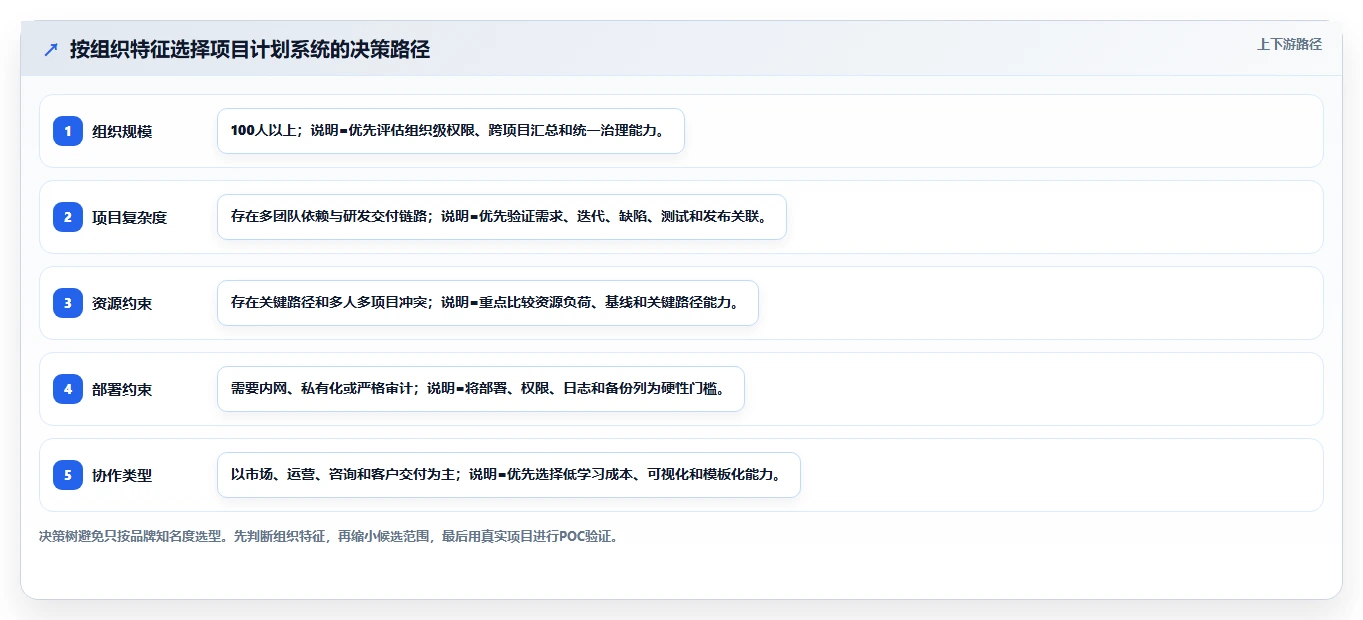Select the 部署约束 label

pyautogui.click(x=122, y=389)
